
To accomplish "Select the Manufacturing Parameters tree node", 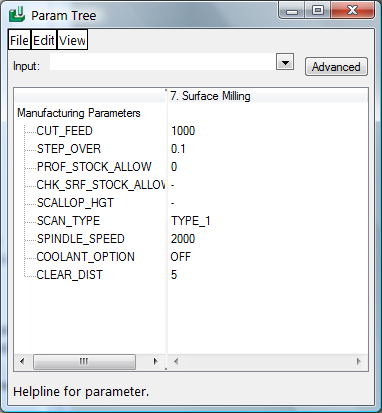I will pos(79,113).
